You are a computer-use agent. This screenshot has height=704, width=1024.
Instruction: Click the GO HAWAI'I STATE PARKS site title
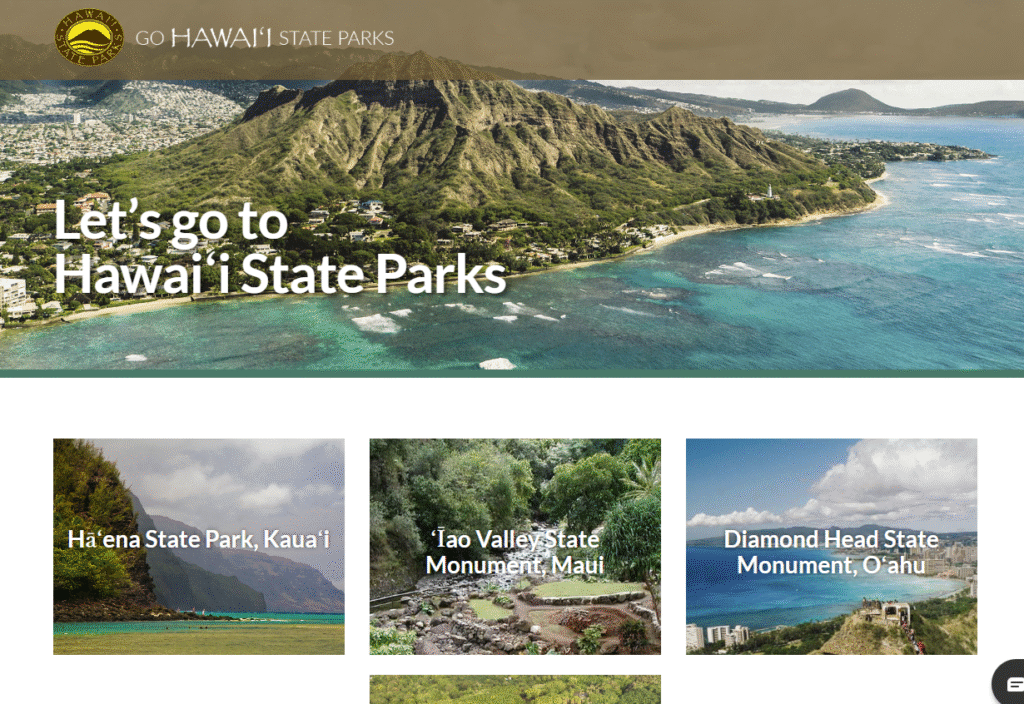click(x=264, y=38)
